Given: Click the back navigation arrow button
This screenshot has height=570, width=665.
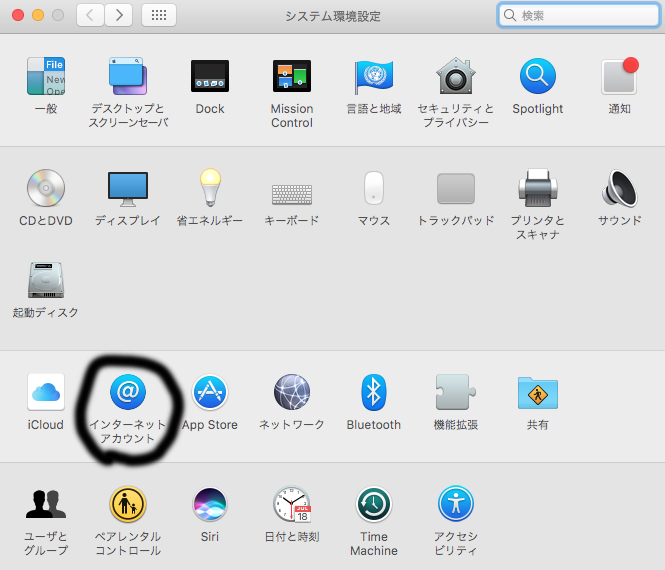Looking at the screenshot, I should [91, 15].
